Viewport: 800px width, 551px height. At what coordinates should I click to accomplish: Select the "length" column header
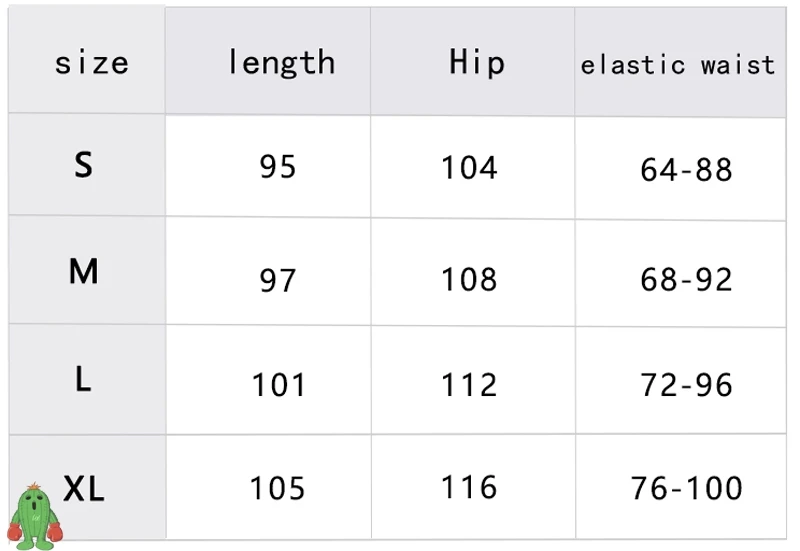pyautogui.click(x=281, y=63)
